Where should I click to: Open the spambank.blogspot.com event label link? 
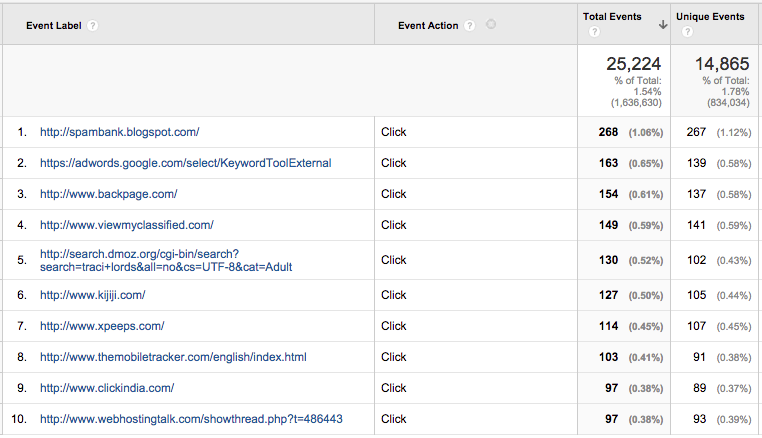[x=119, y=132]
